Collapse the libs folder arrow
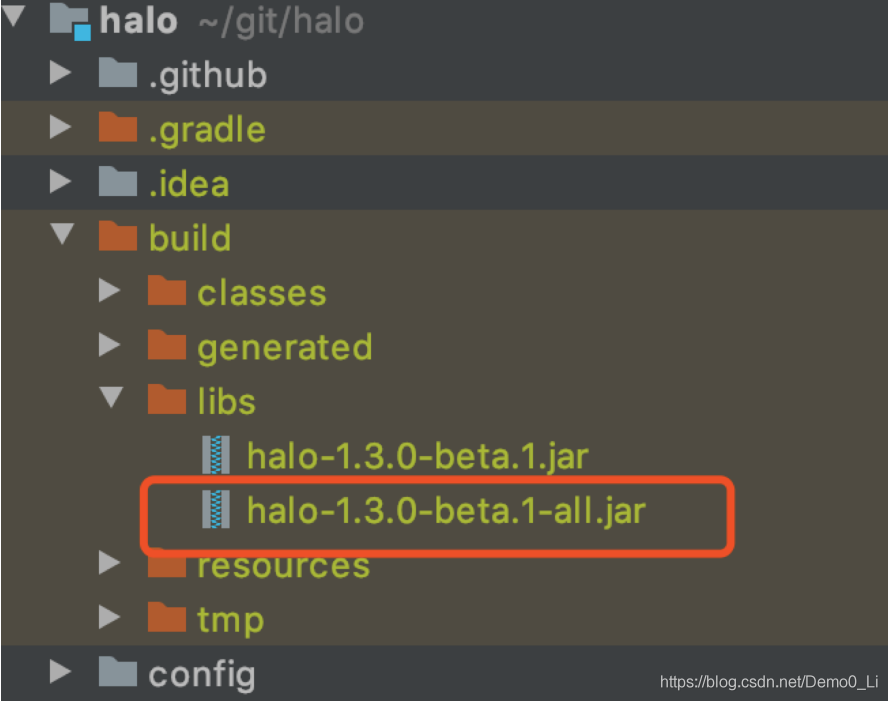Screen dimensions: 888x701 point(111,397)
